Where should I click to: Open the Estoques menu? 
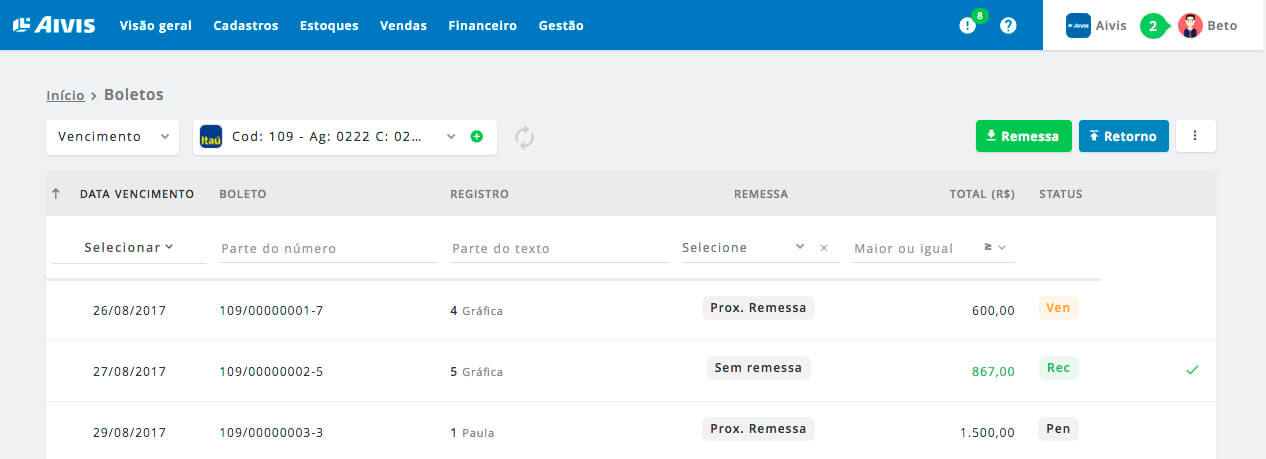[329, 26]
